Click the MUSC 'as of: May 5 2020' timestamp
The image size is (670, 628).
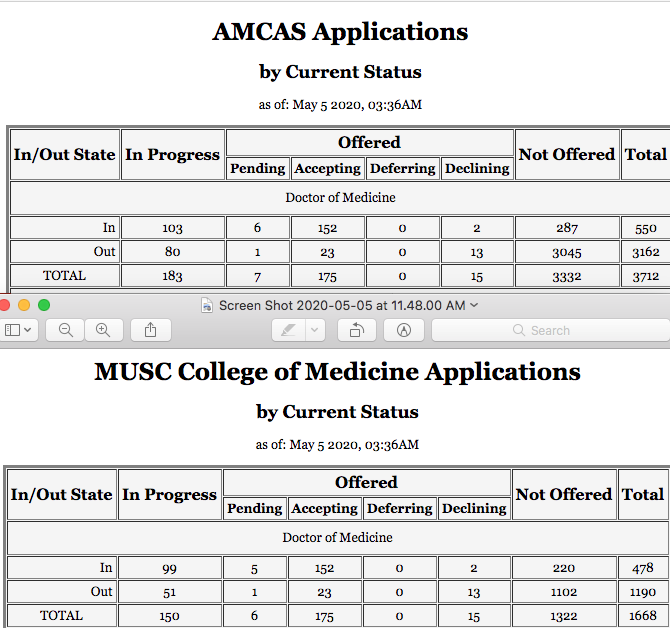point(337,445)
